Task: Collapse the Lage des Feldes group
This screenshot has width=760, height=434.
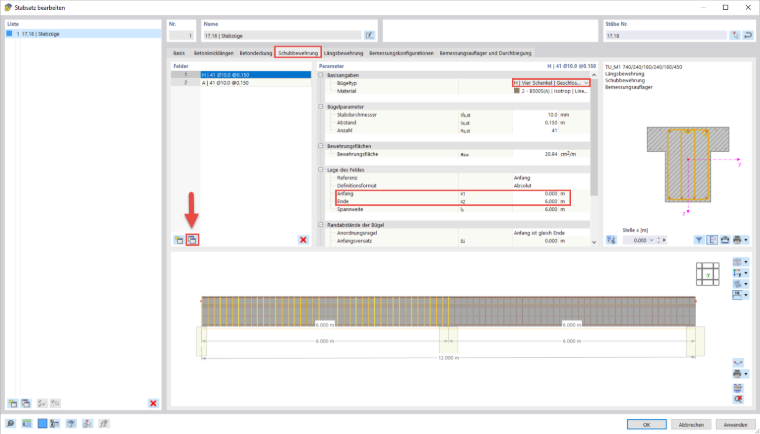Action: coord(321,170)
